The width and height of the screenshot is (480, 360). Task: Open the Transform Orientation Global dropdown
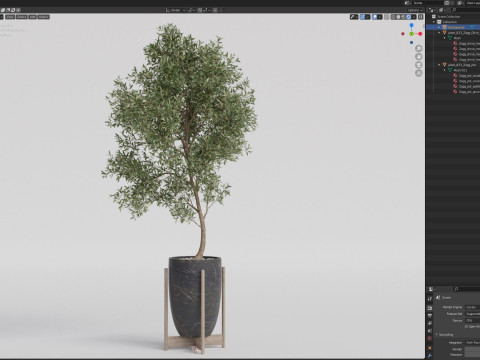pos(175,10)
